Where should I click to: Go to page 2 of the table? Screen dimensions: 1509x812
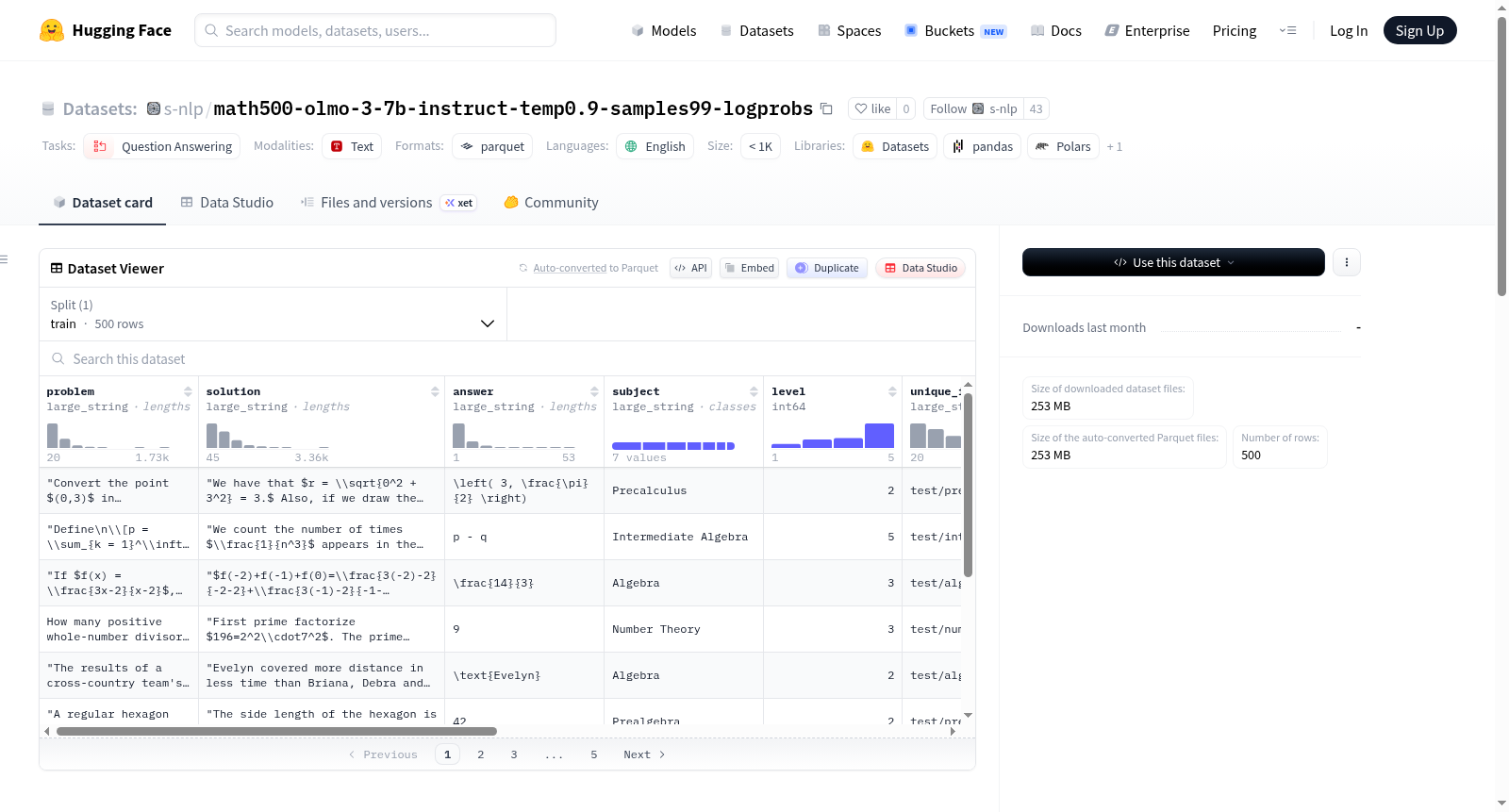481,754
